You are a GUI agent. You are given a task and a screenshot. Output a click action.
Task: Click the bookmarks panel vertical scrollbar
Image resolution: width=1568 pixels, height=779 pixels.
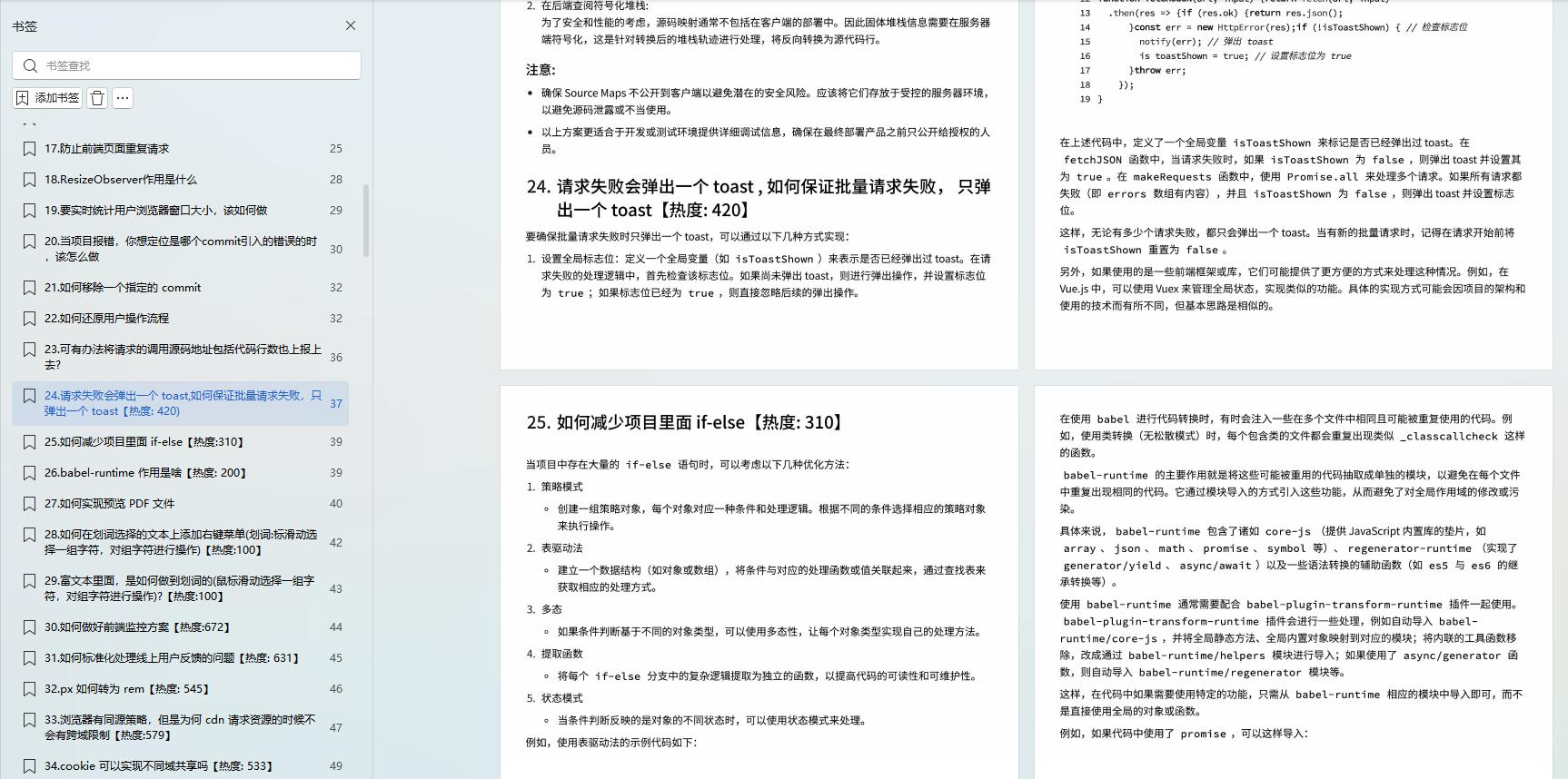(x=366, y=221)
